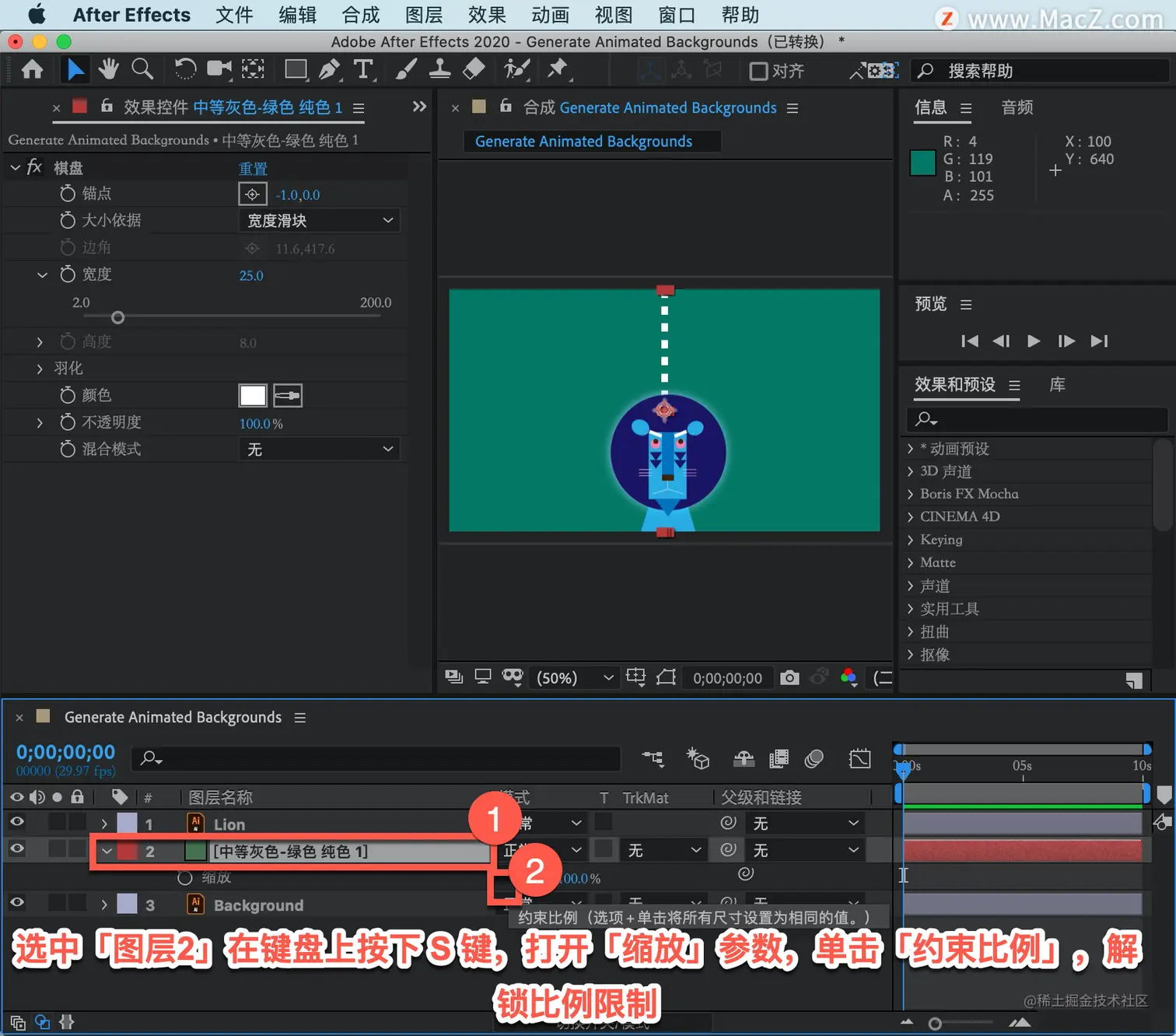Image resolution: width=1176 pixels, height=1036 pixels.
Task: Select the Hand tool
Action: 108,70
